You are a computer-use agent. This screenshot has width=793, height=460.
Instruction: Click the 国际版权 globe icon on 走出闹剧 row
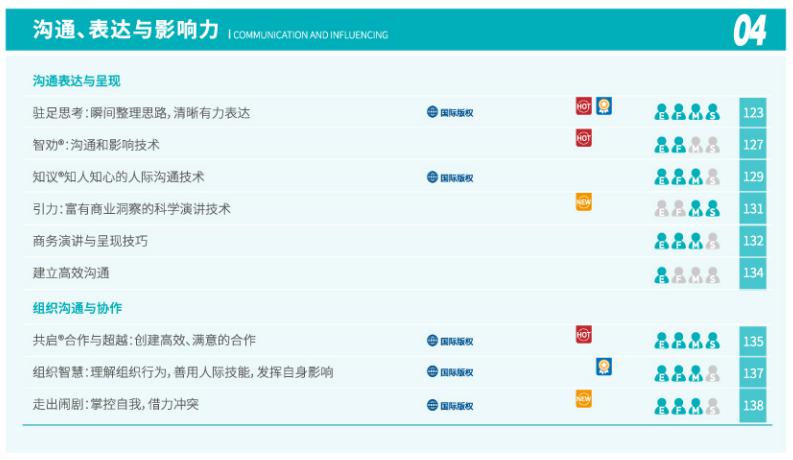(432, 405)
